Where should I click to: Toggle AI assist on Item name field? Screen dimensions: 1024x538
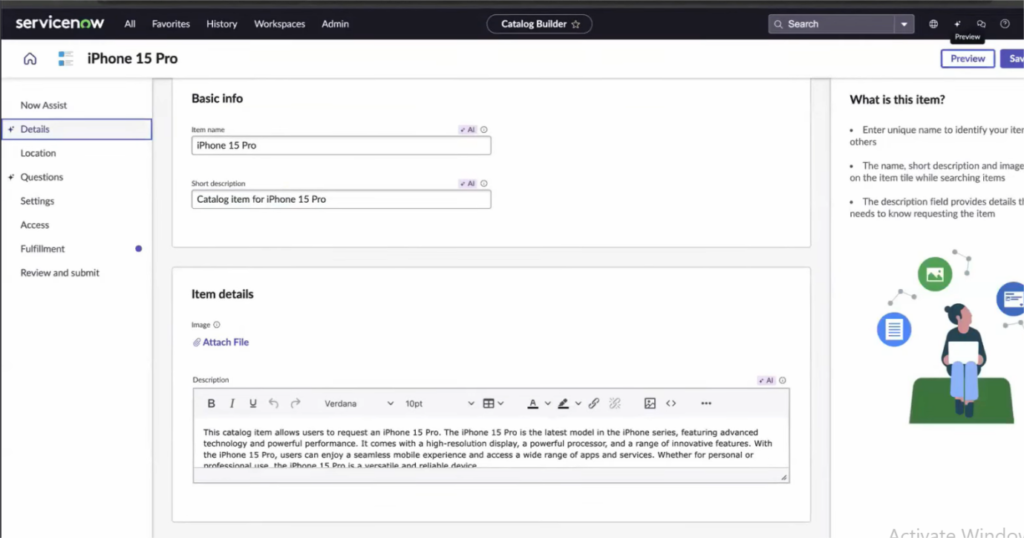coord(468,130)
